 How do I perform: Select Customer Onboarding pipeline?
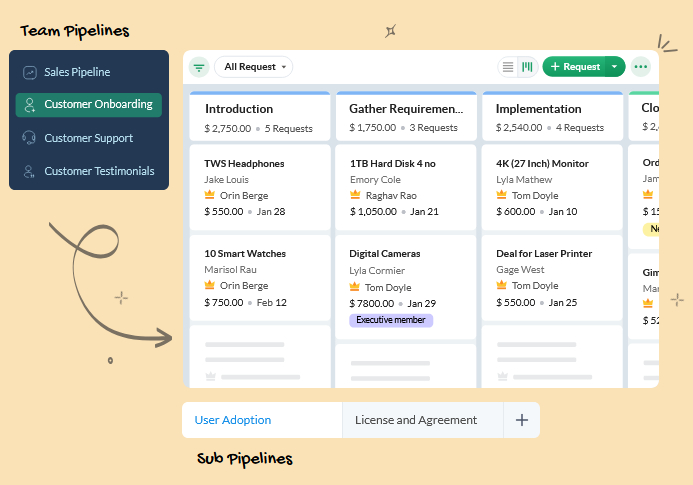point(88,105)
